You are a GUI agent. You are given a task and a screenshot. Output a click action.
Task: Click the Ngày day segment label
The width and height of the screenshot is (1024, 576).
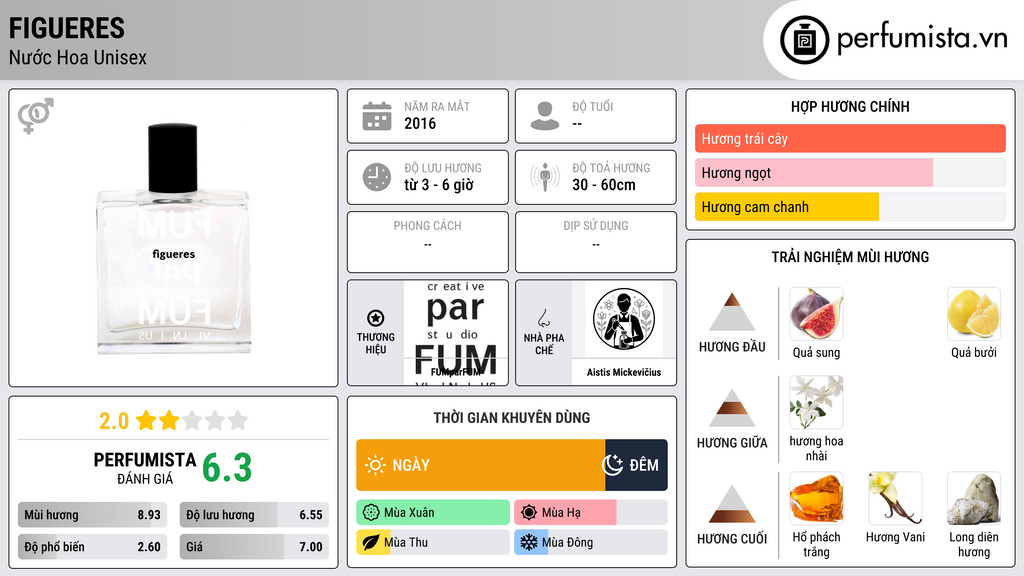[411, 465]
